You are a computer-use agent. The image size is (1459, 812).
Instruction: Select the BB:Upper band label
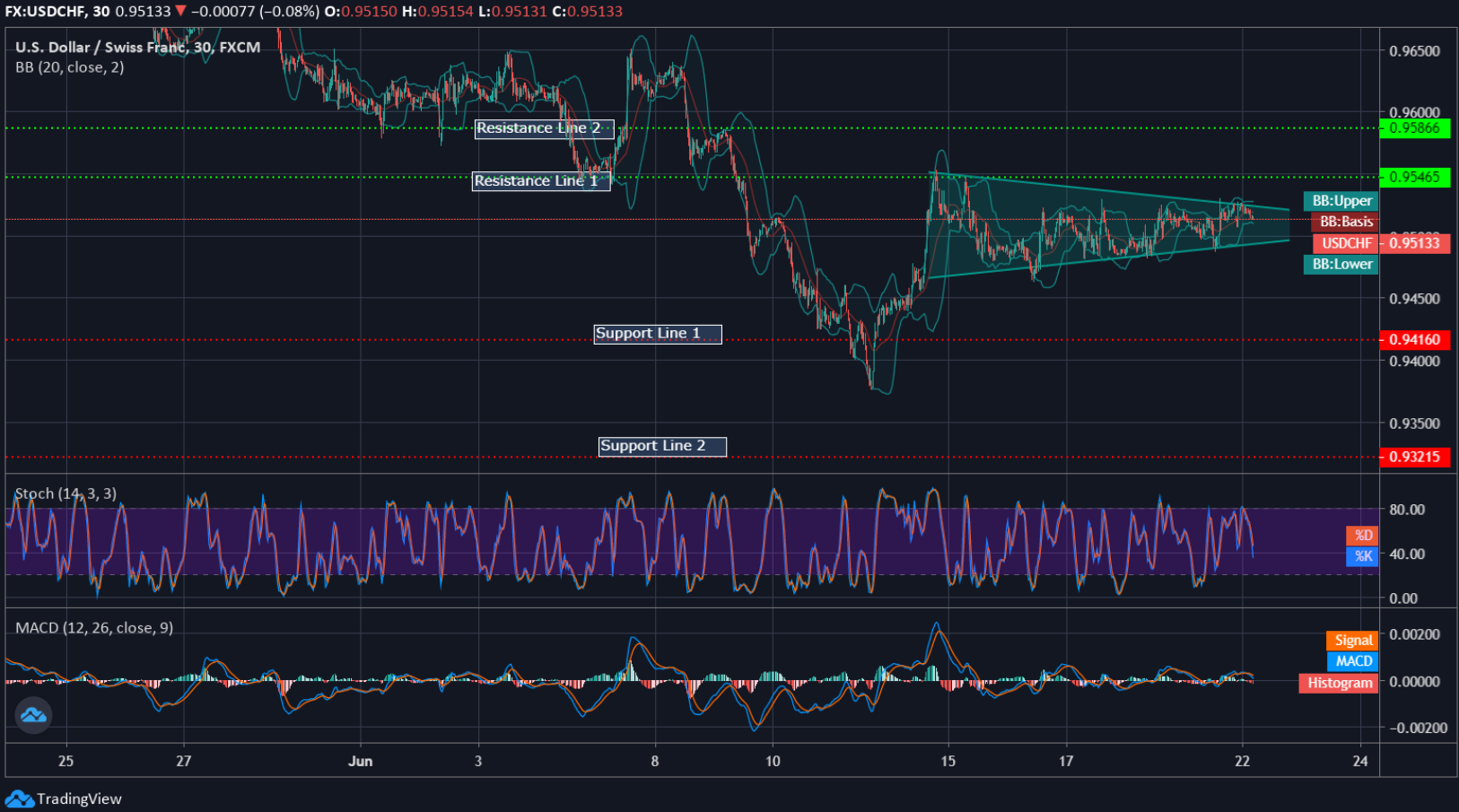[x=1341, y=201]
